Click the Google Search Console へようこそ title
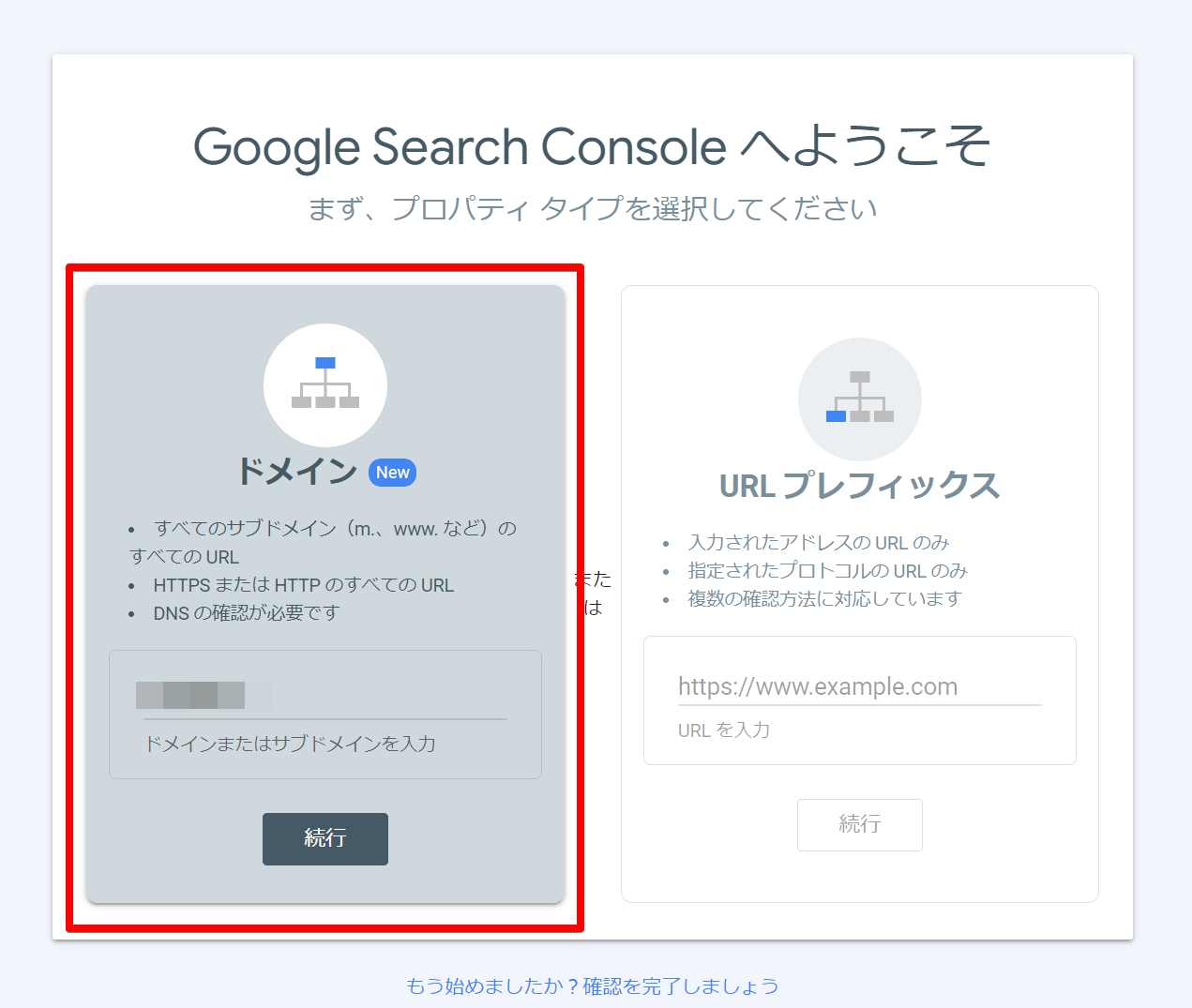1192x1008 pixels. [593, 147]
